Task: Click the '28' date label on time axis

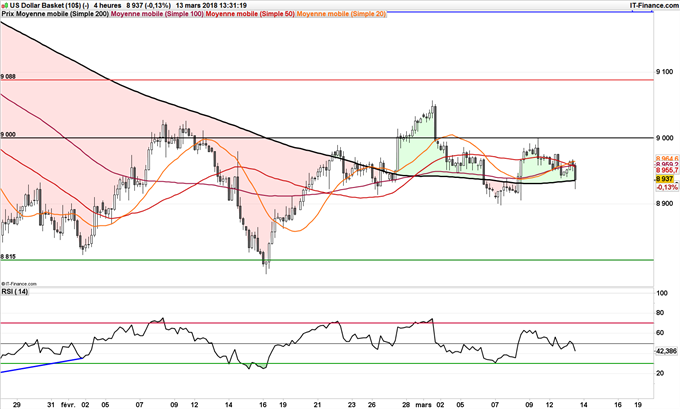Action: coord(406,405)
